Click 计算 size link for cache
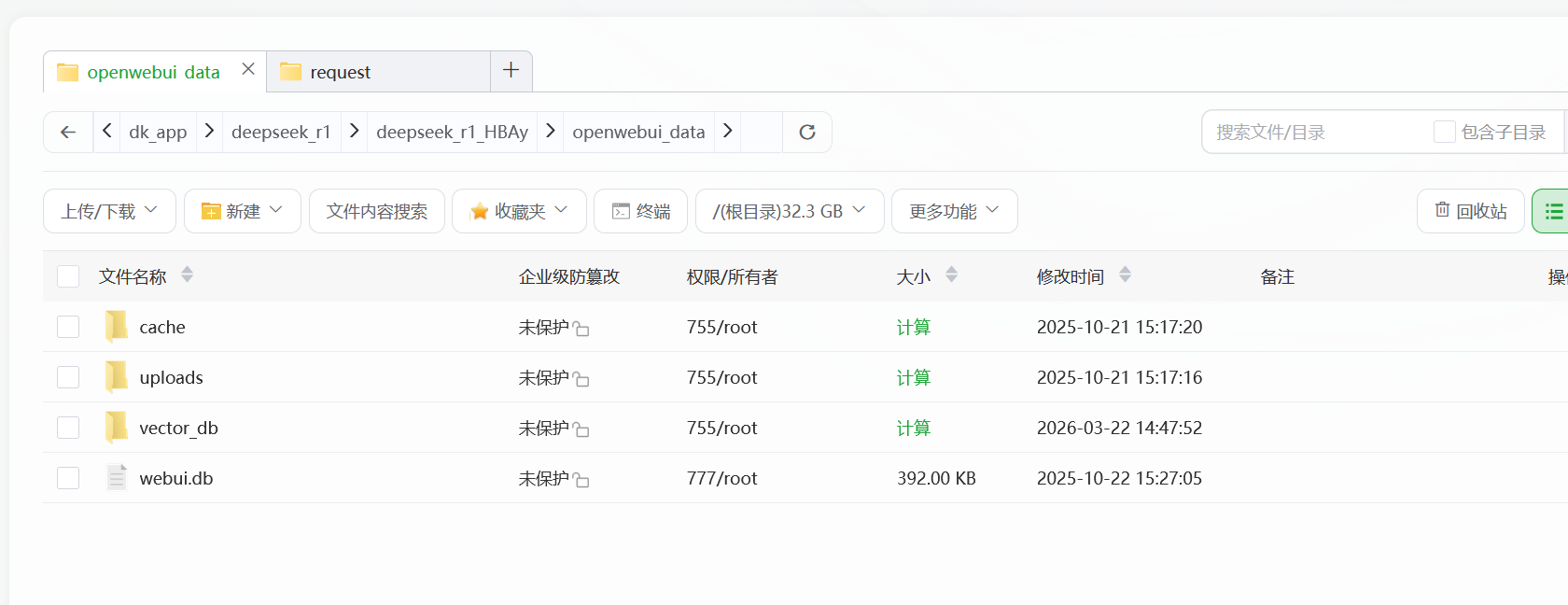The width and height of the screenshot is (1568, 605). 914,327
